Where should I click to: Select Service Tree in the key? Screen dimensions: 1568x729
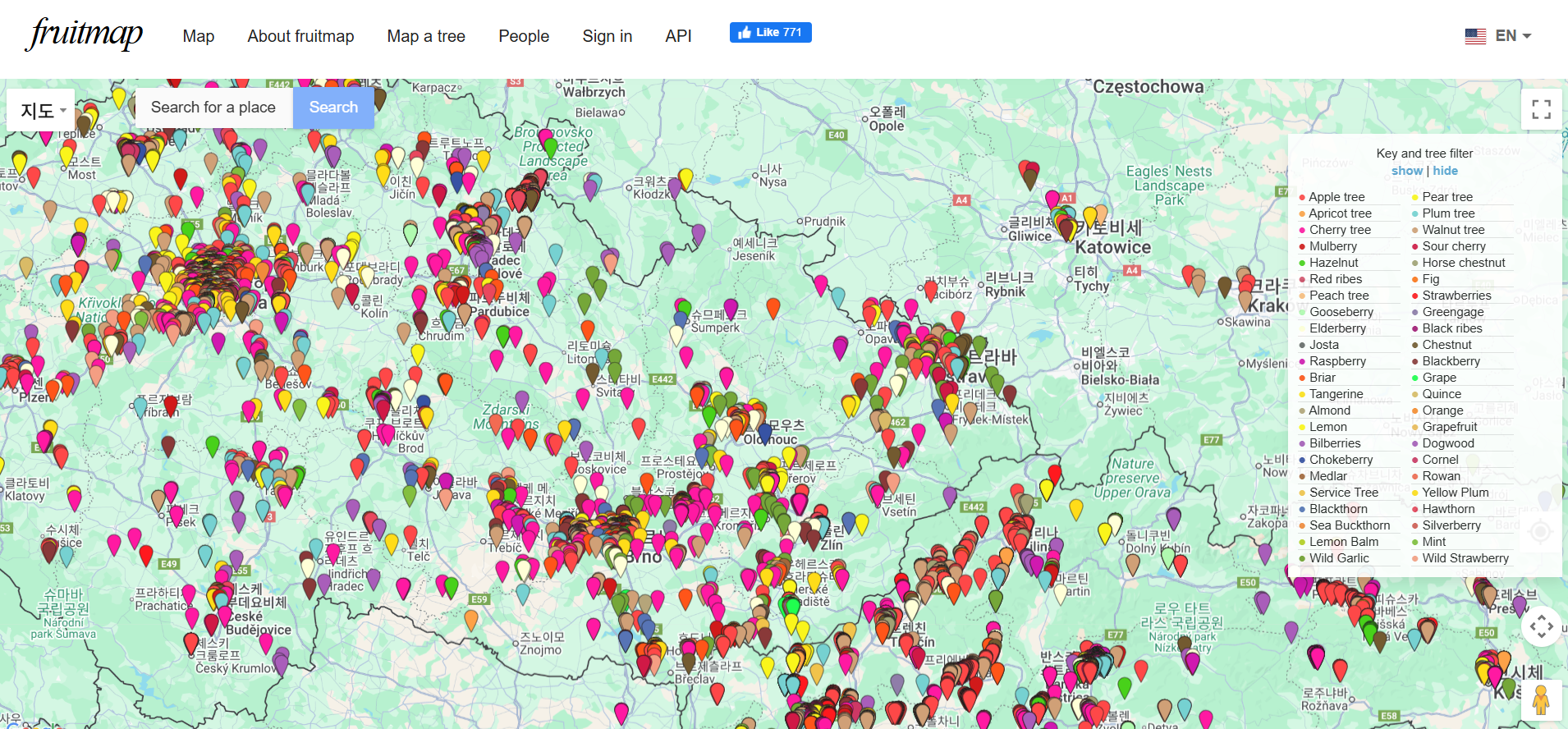coord(1343,493)
